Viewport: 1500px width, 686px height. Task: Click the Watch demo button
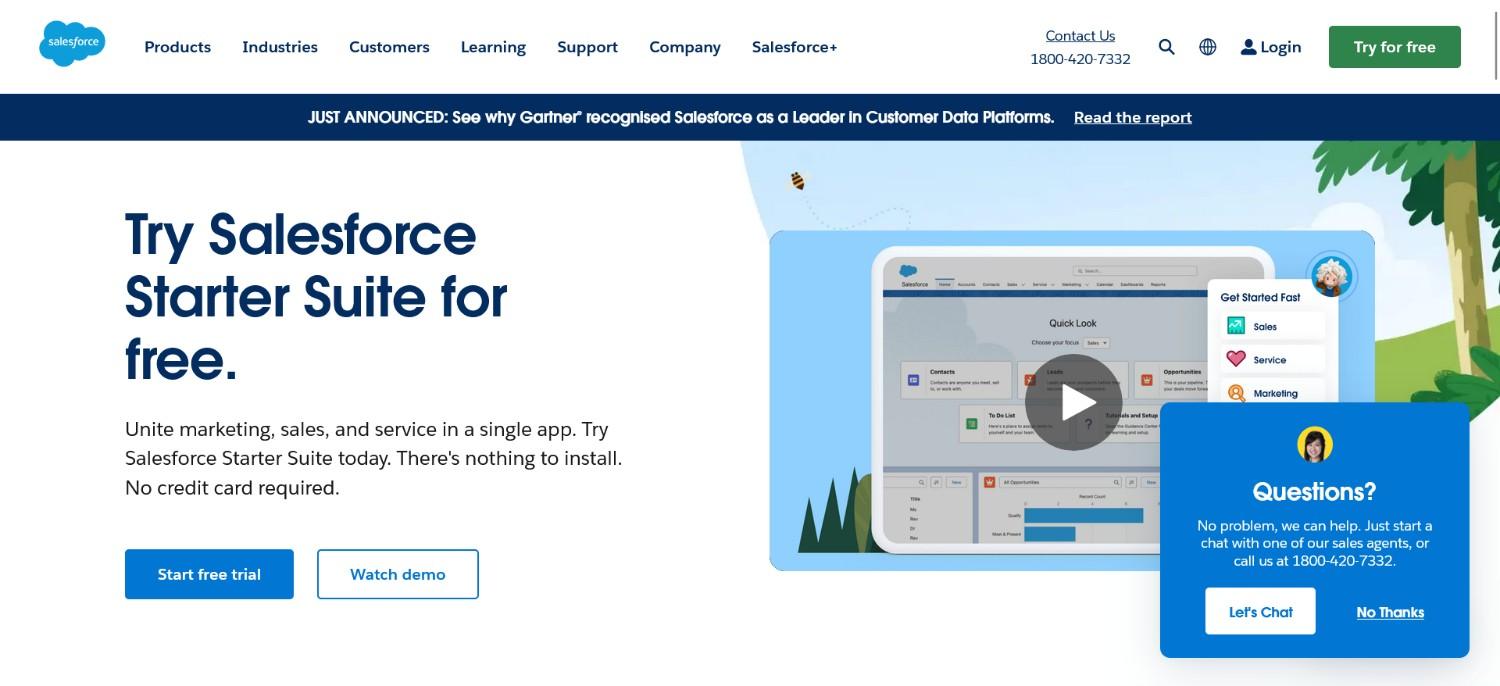398,574
